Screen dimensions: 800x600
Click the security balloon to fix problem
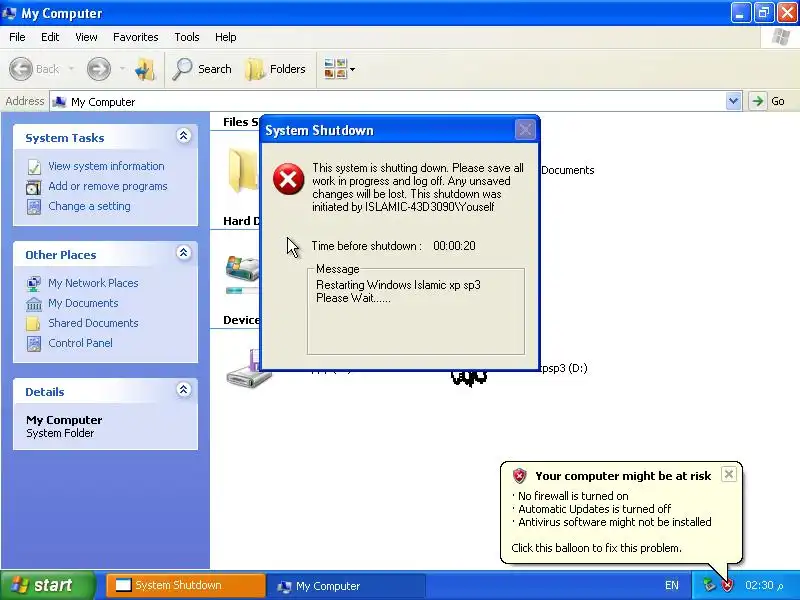621,512
